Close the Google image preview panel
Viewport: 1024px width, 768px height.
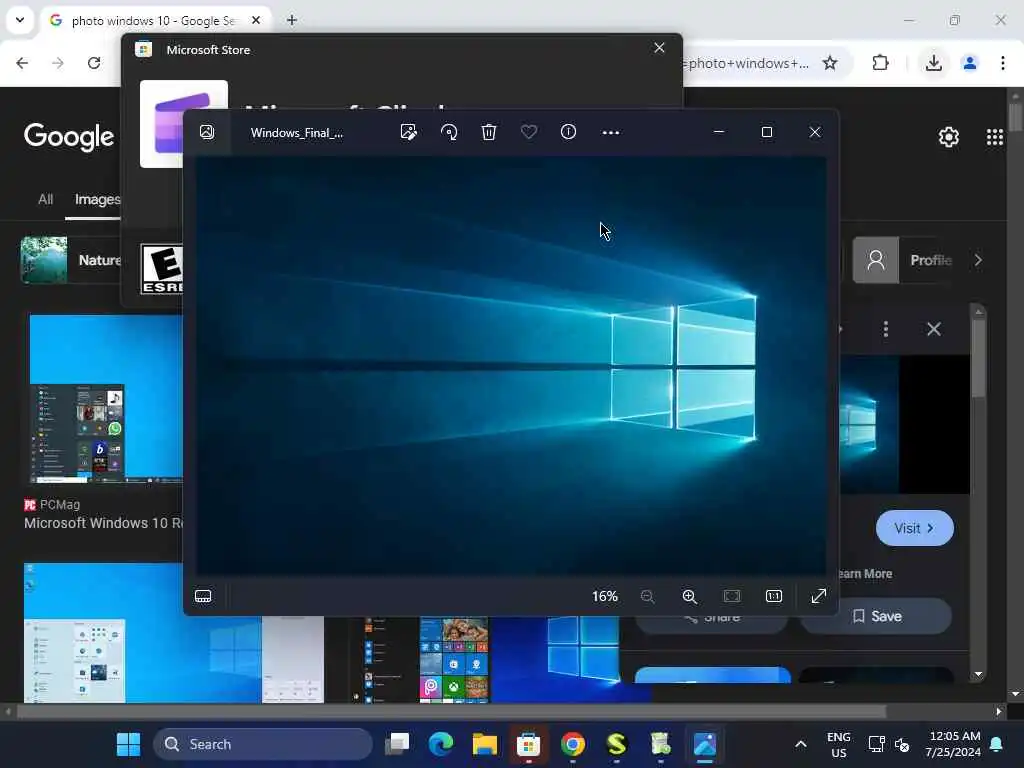point(934,329)
